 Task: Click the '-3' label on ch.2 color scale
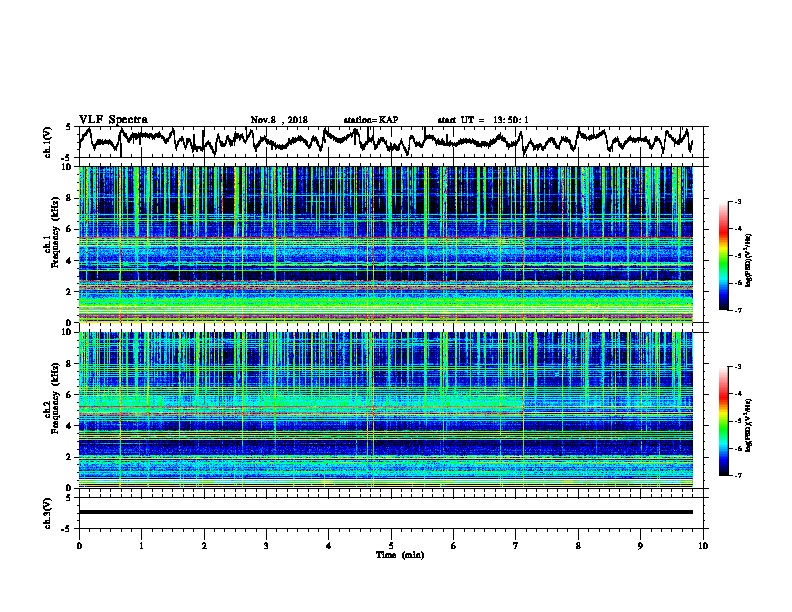738,367
